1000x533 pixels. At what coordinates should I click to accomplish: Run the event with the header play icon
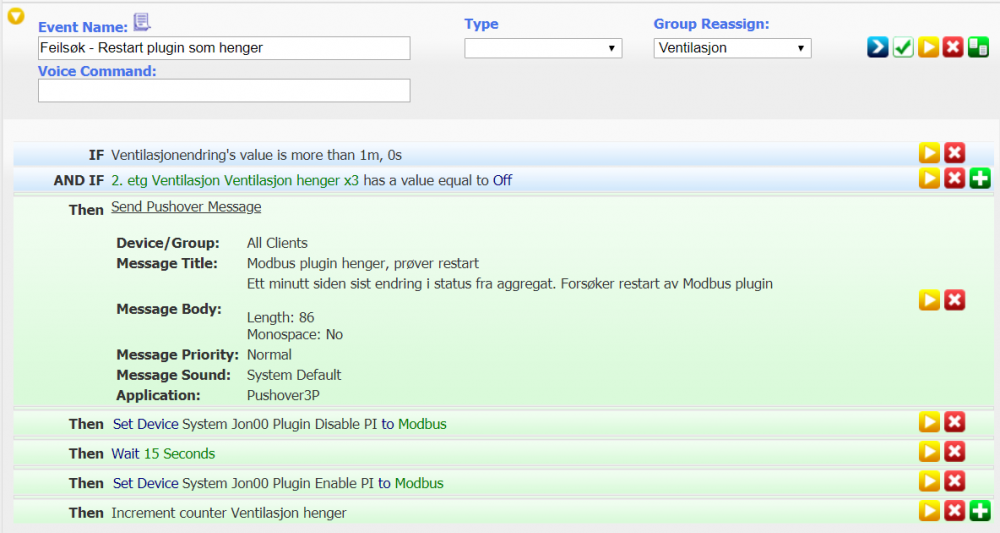coord(929,48)
